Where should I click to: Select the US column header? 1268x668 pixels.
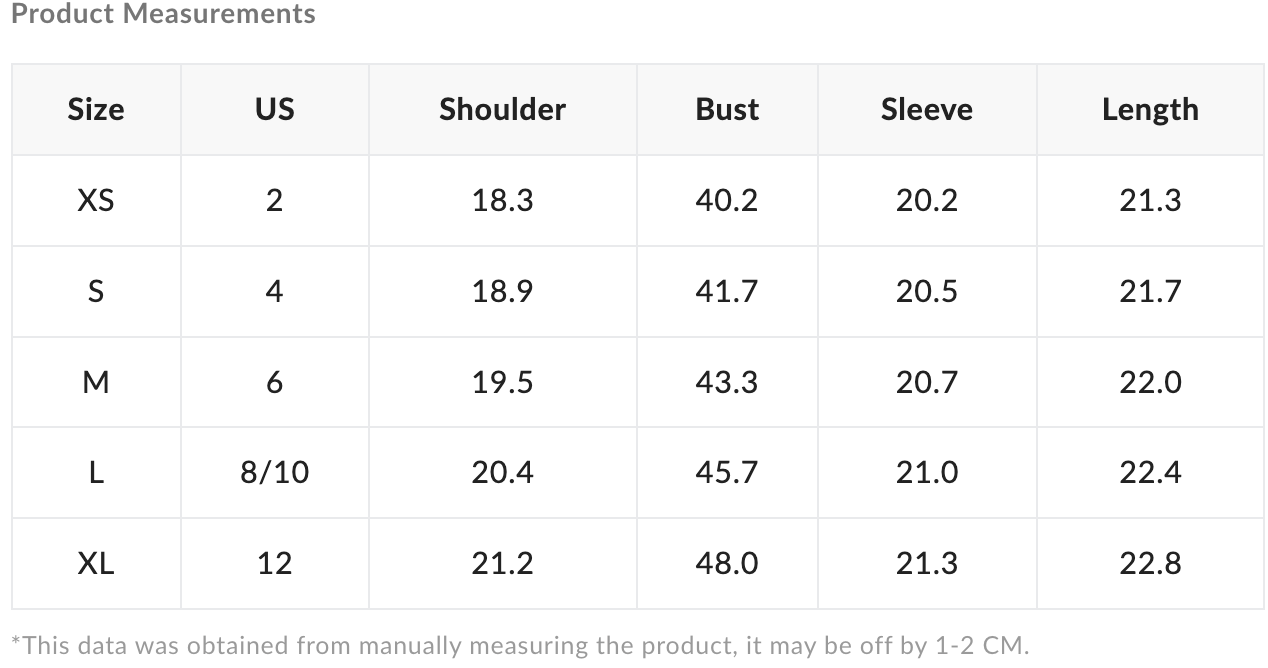274,109
